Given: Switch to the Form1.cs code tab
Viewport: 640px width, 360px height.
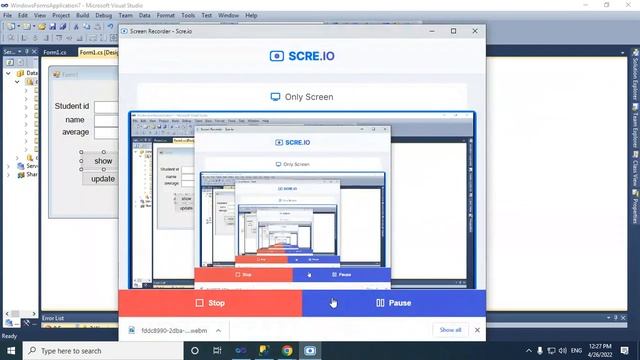Looking at the screenshot, I should point(55,52).
